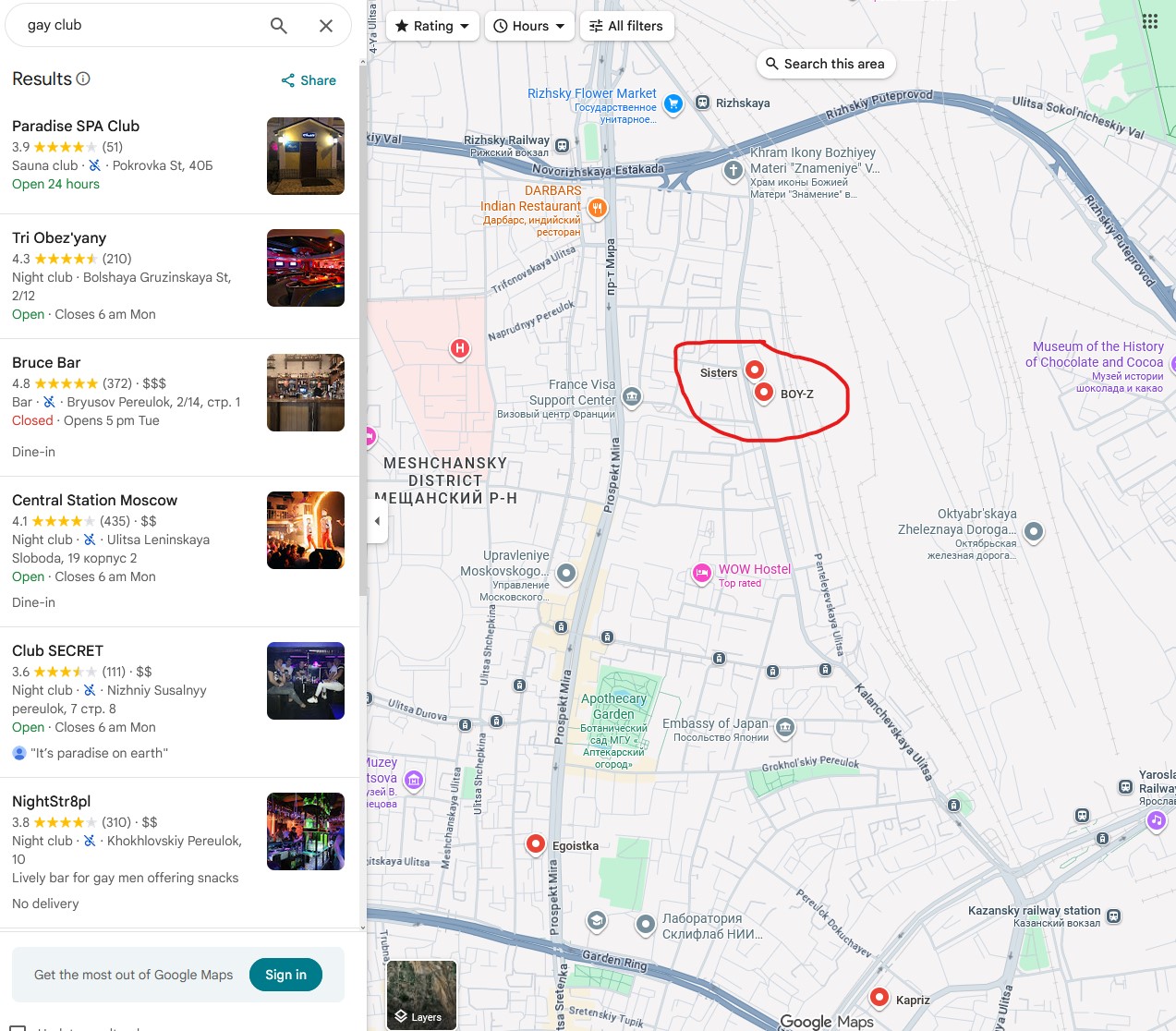Share the results list
1176x1031 pixels.
pyautogui.click(x=309, y=80)
